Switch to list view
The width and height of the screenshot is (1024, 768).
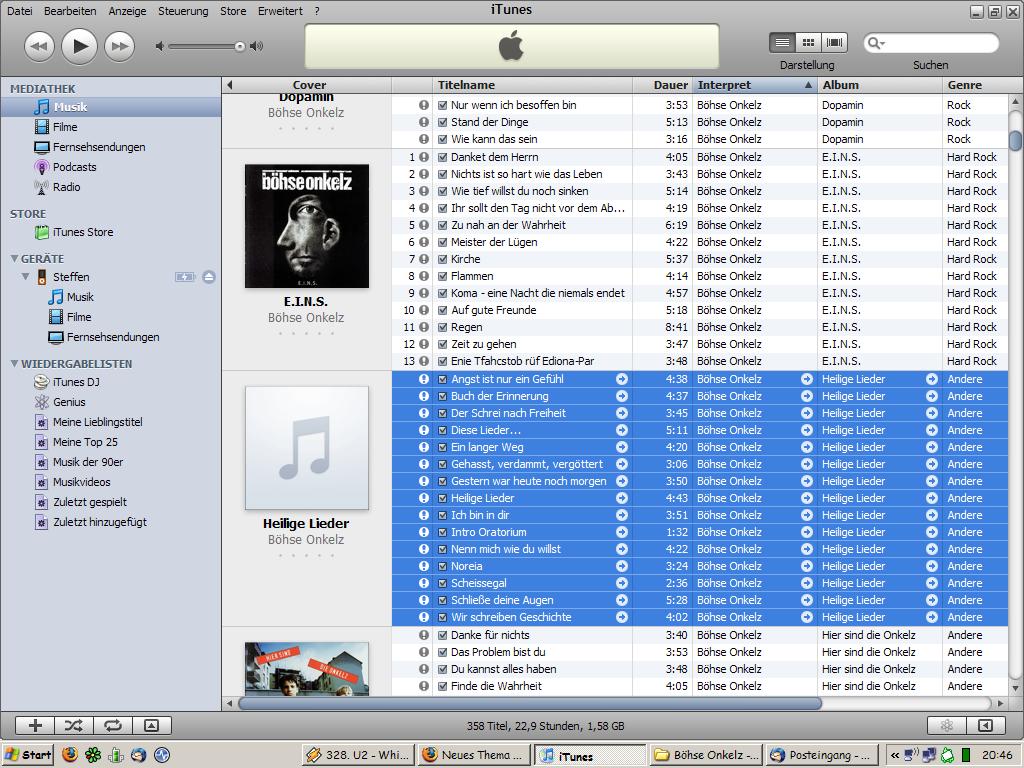pyautogui.click(x=782, y=43)
